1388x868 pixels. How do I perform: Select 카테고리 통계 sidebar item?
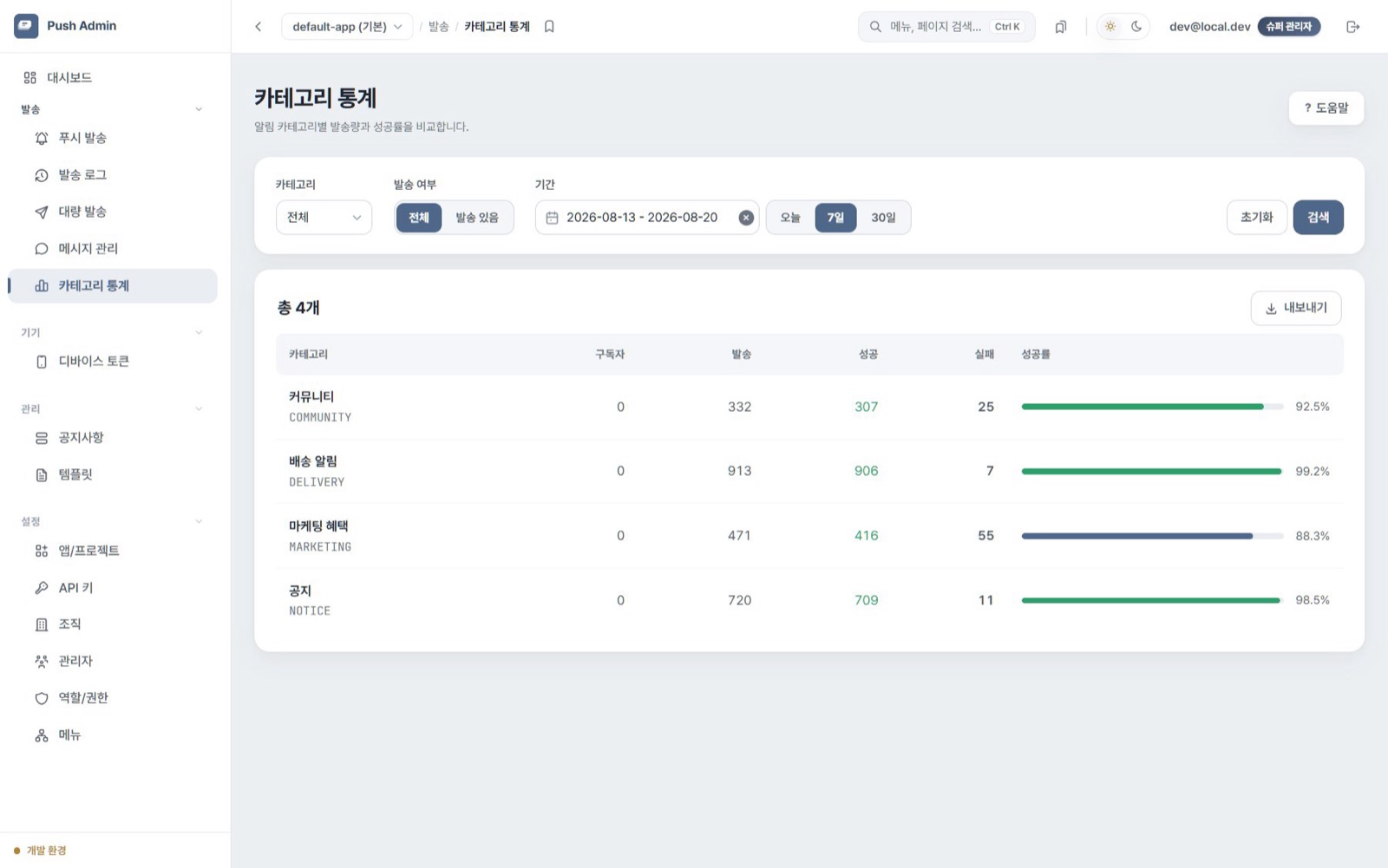[113, 285]
